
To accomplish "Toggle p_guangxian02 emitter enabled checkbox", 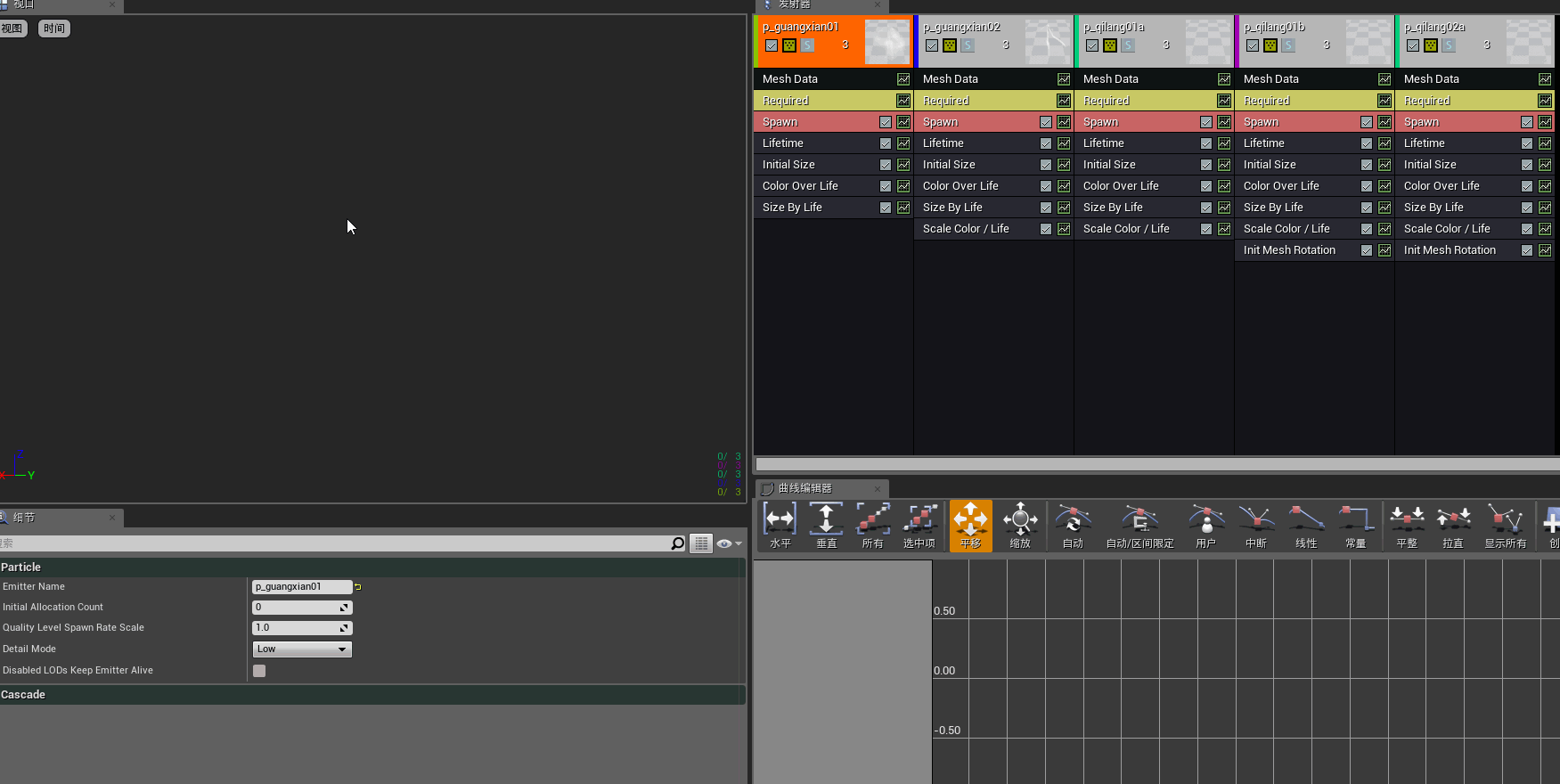I will click(932, 45).
